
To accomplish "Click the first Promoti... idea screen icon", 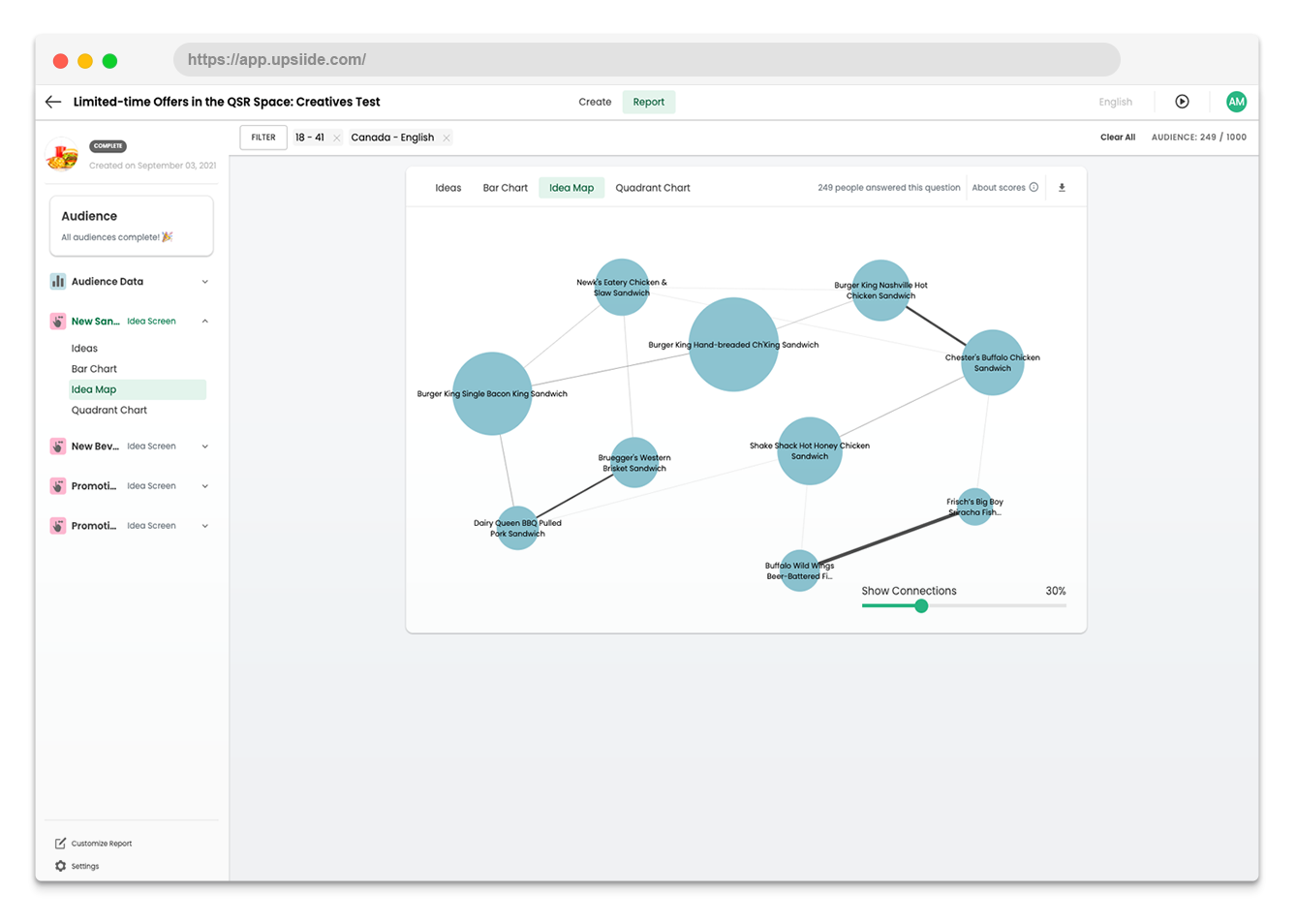I will pyautogui.click(x=58, y=486).
